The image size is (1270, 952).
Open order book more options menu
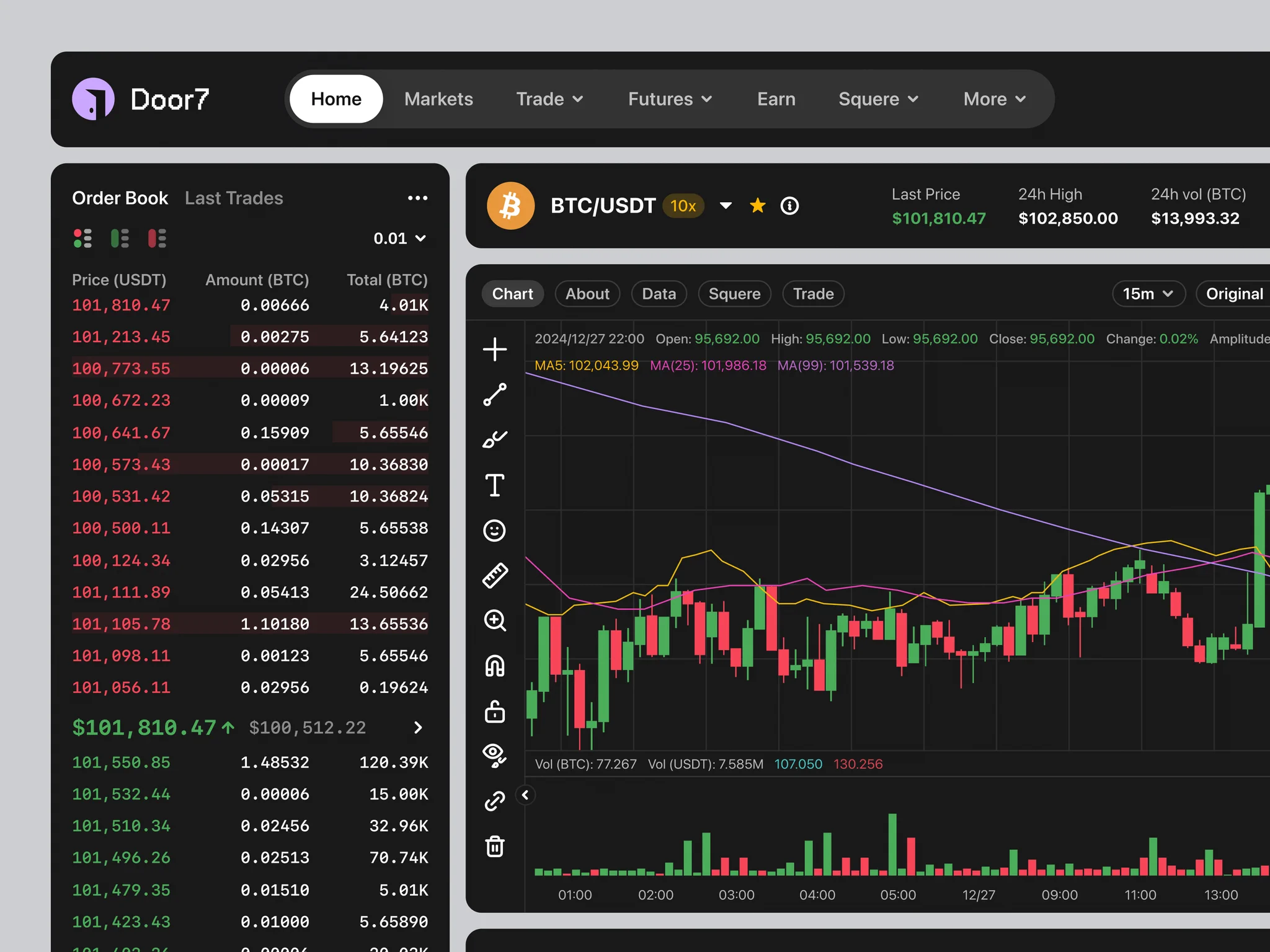click(417, 198)
